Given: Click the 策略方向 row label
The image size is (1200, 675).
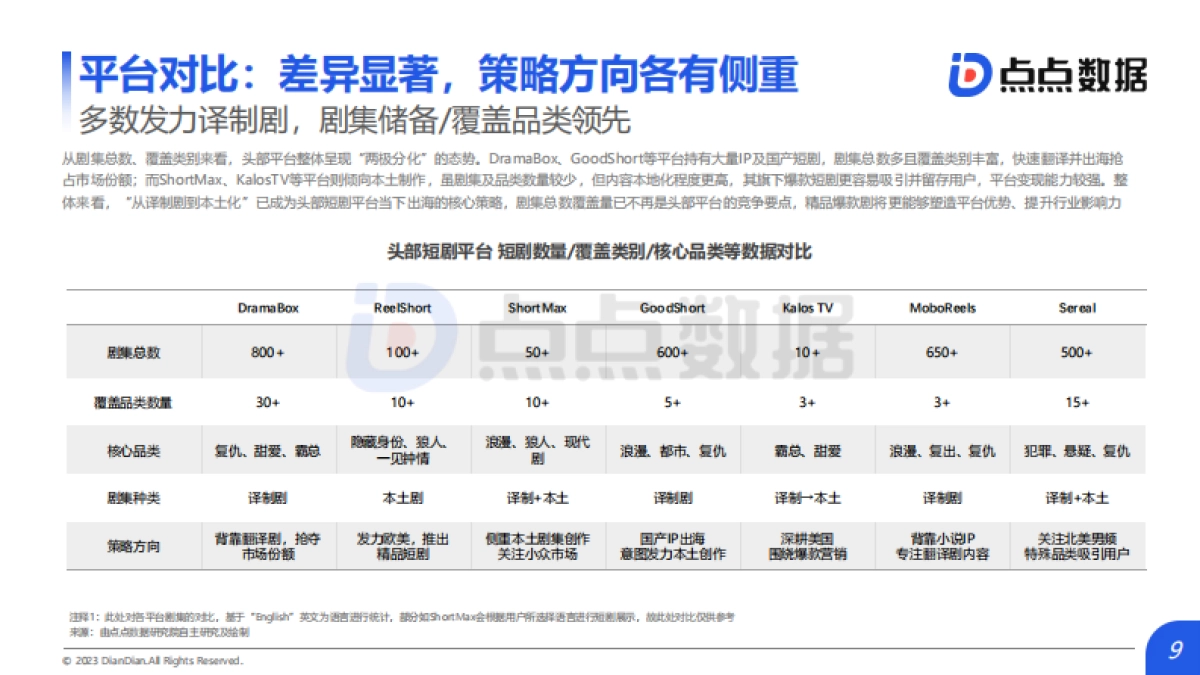Looking at the screenshot, I should 132,546.
